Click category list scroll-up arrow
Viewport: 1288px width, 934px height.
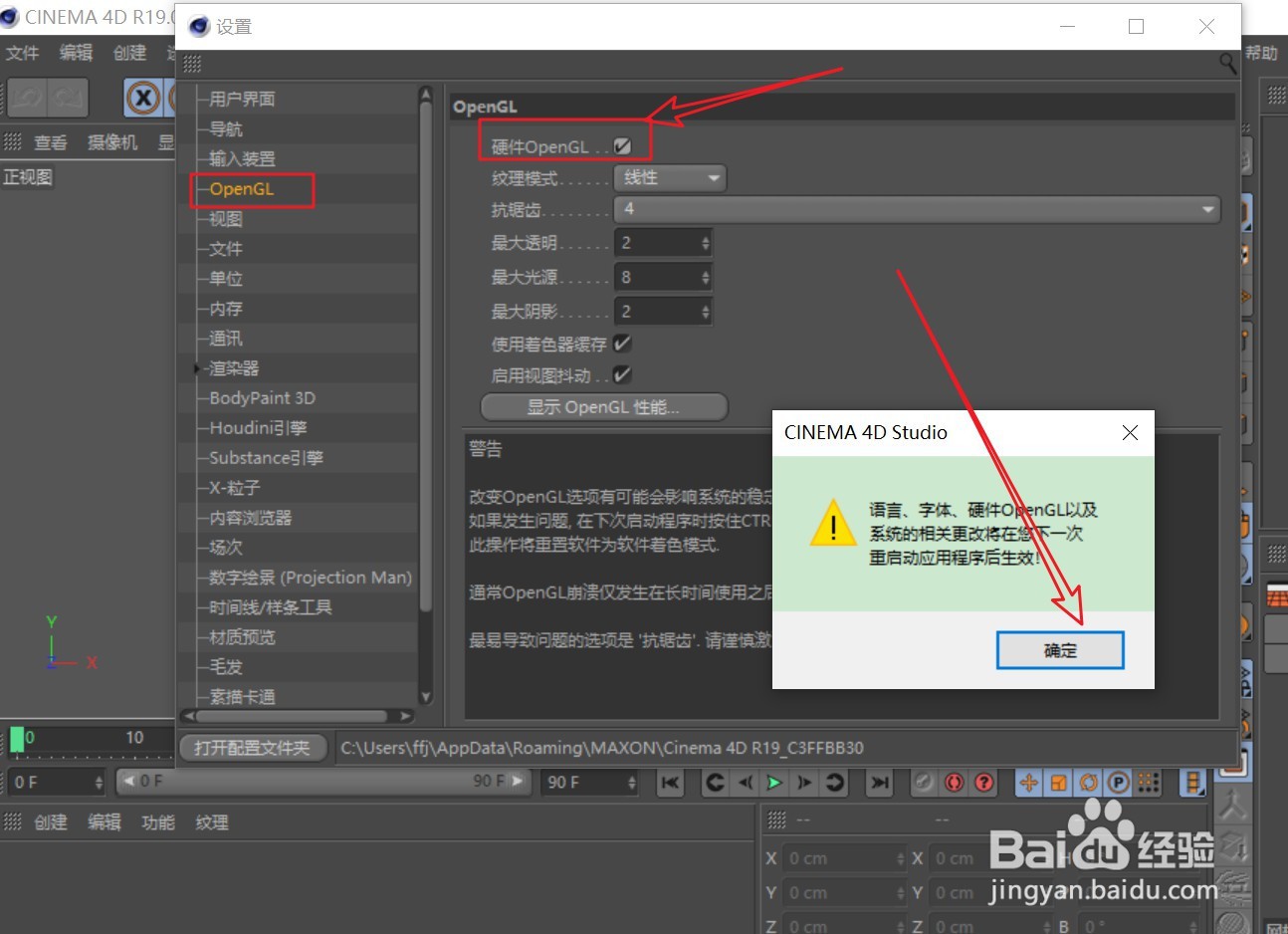coord(426,94)
